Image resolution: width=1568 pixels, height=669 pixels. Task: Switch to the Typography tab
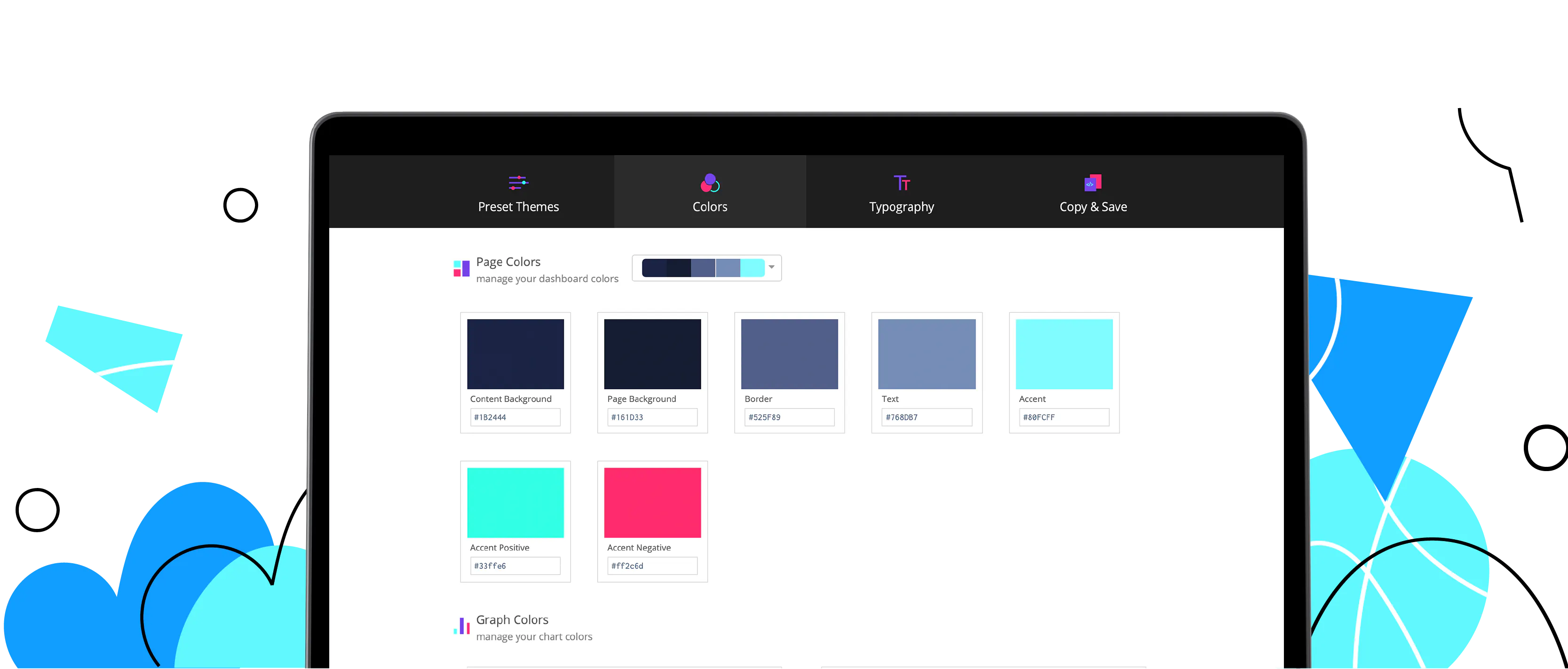click(902, 206)
